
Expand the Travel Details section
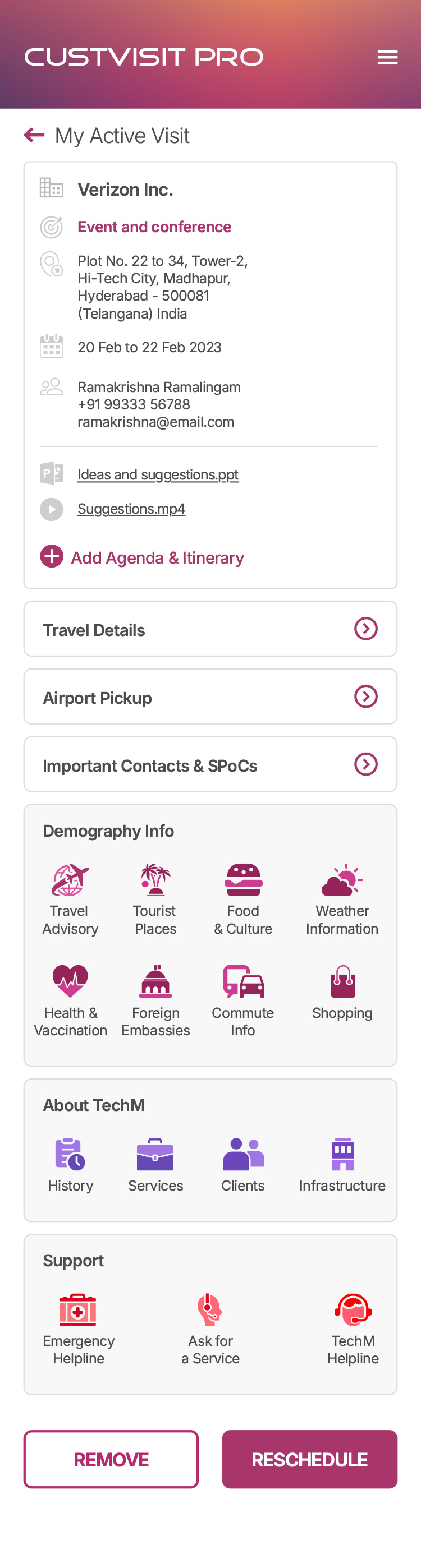[x=365, y=629]
